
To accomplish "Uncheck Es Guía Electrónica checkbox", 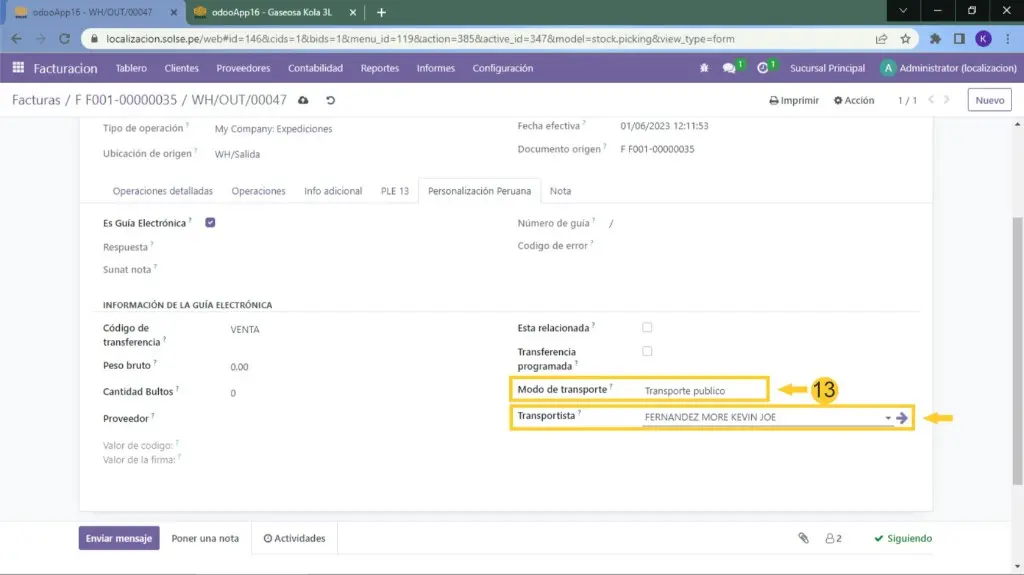I will point(210,223).
